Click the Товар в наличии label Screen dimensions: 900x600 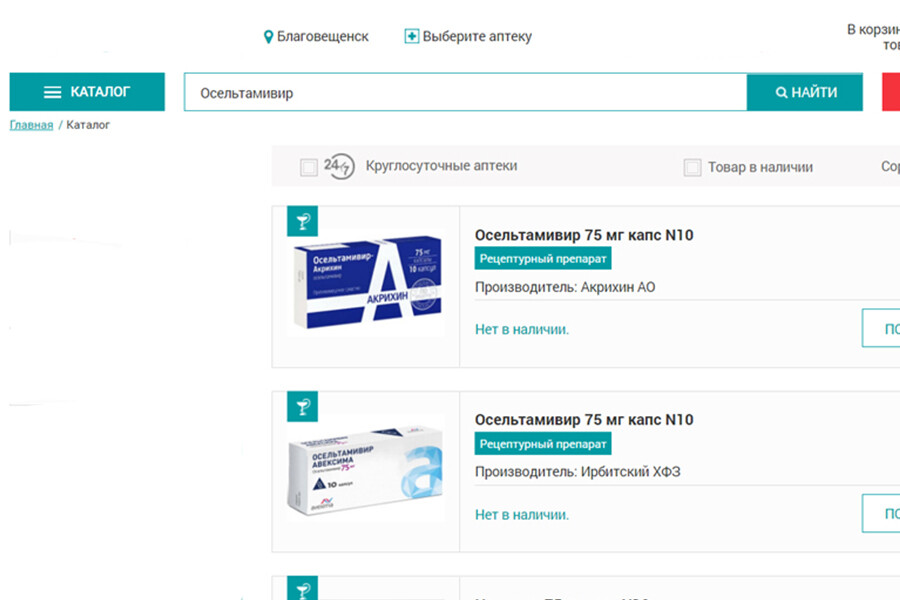(760, 167)
